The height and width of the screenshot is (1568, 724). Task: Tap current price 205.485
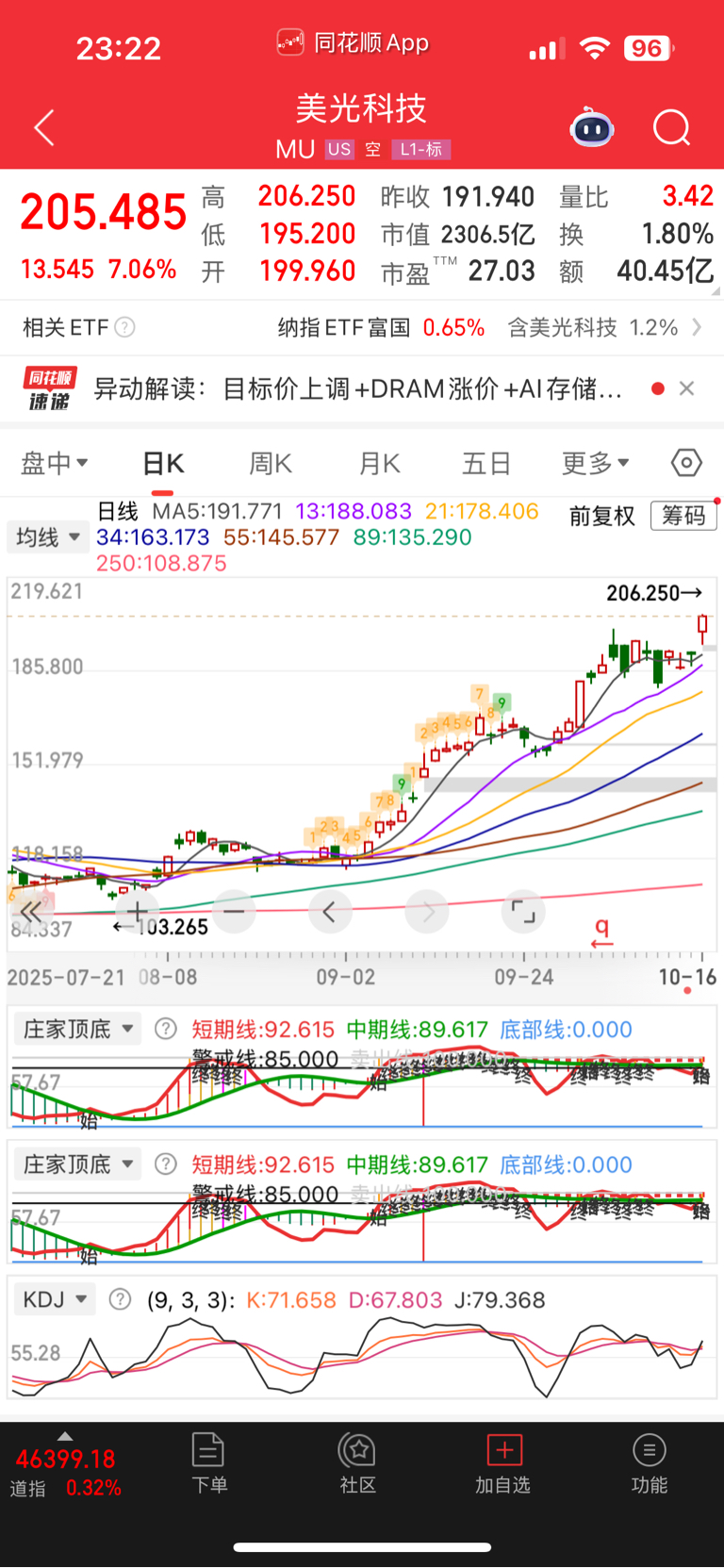103,212
